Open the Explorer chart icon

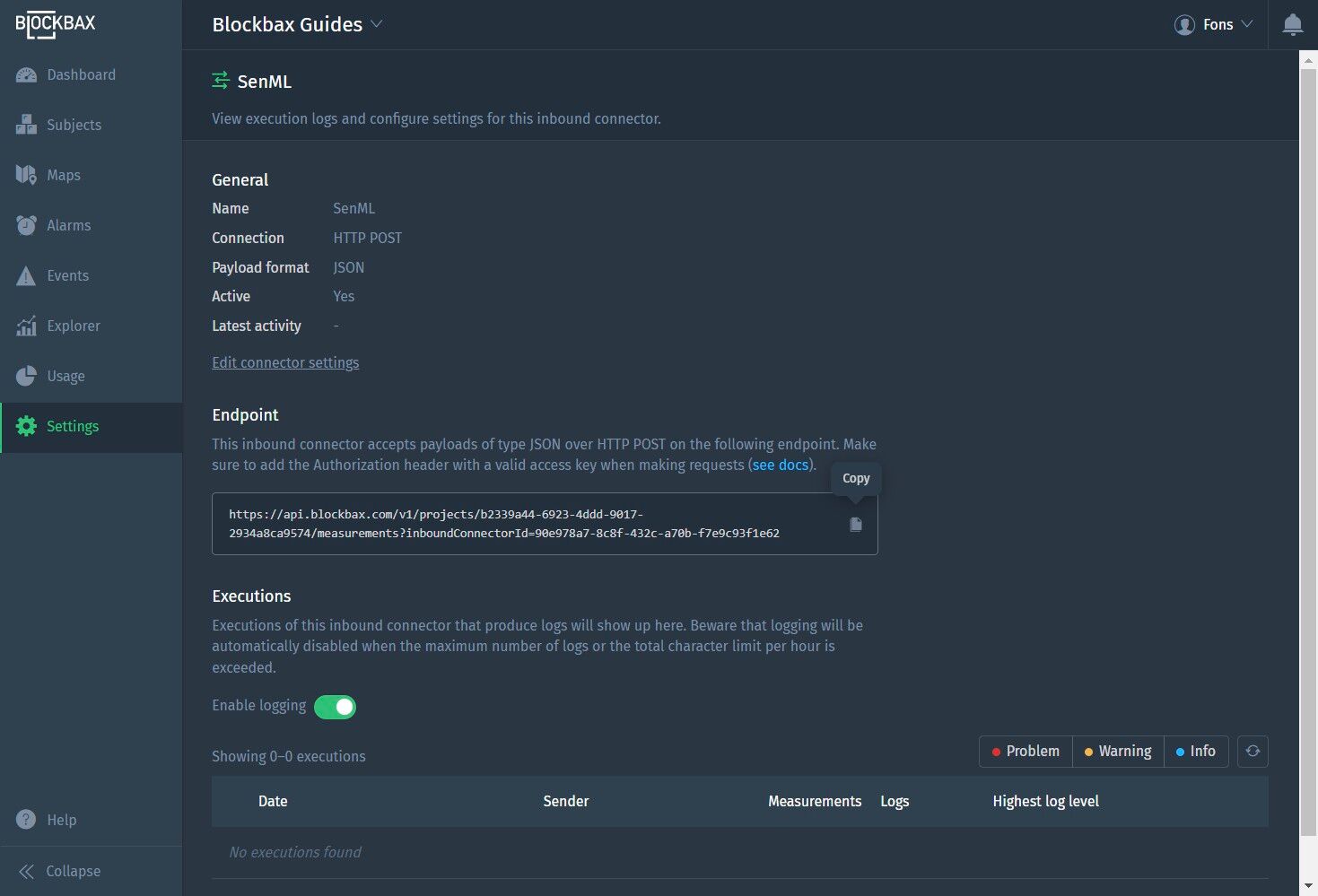coord(26,326)
